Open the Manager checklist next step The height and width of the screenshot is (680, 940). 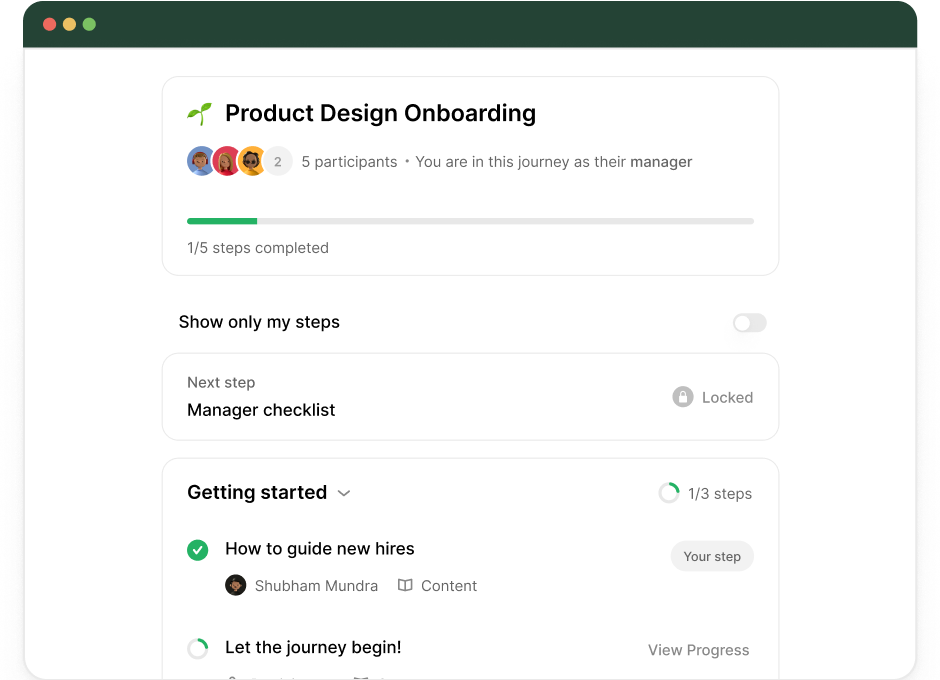coord(261,410)
